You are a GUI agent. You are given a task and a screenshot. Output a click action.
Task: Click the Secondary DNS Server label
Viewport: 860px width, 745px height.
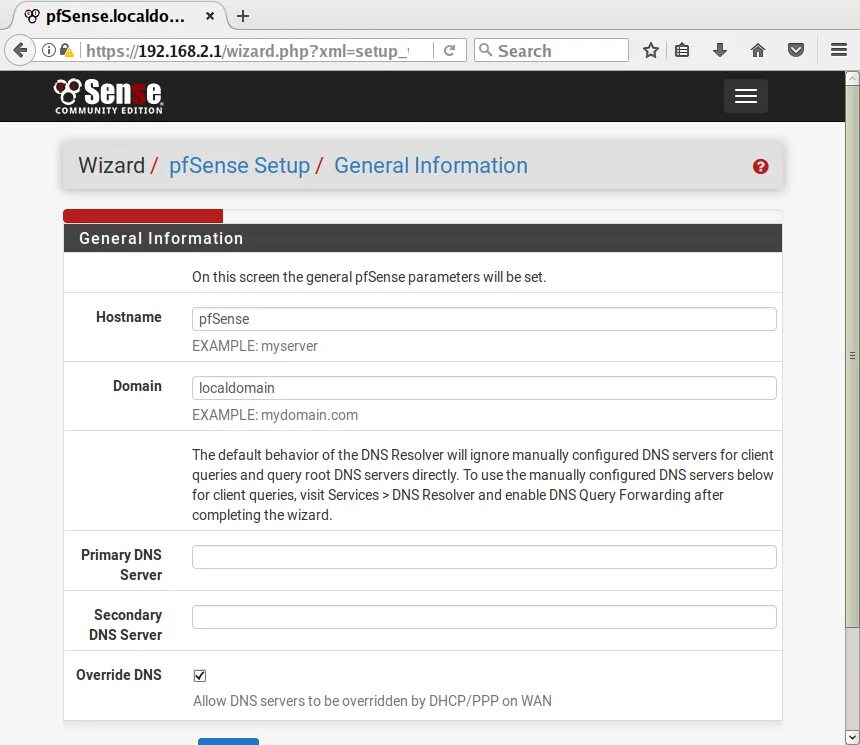point(126,624)
